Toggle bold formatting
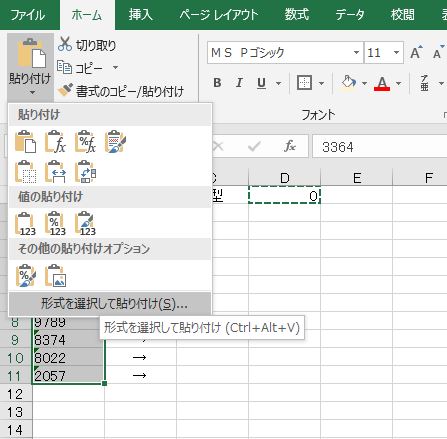This screenshot has width=447, height=439. (217, 83)
